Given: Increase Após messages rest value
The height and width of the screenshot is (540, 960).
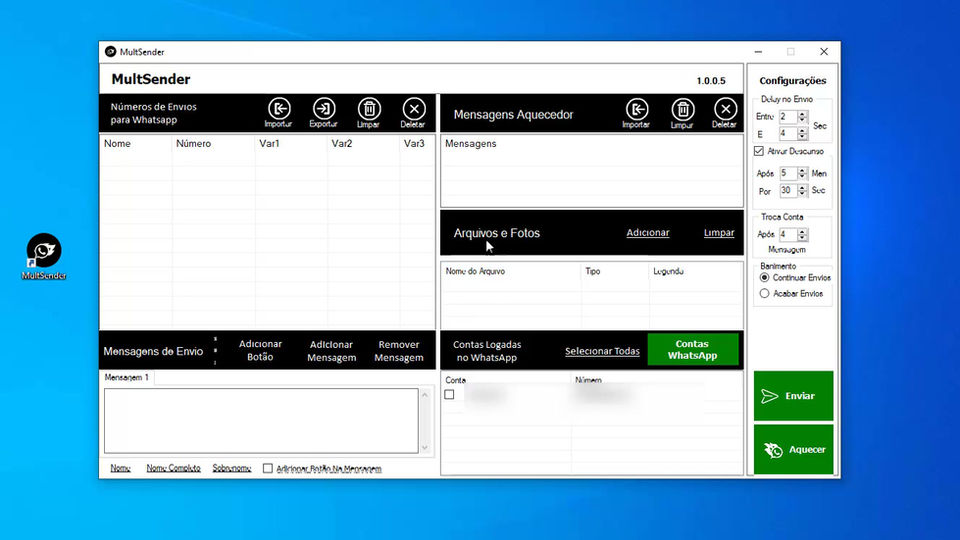Looking at the screenshot, I should 803,170.
